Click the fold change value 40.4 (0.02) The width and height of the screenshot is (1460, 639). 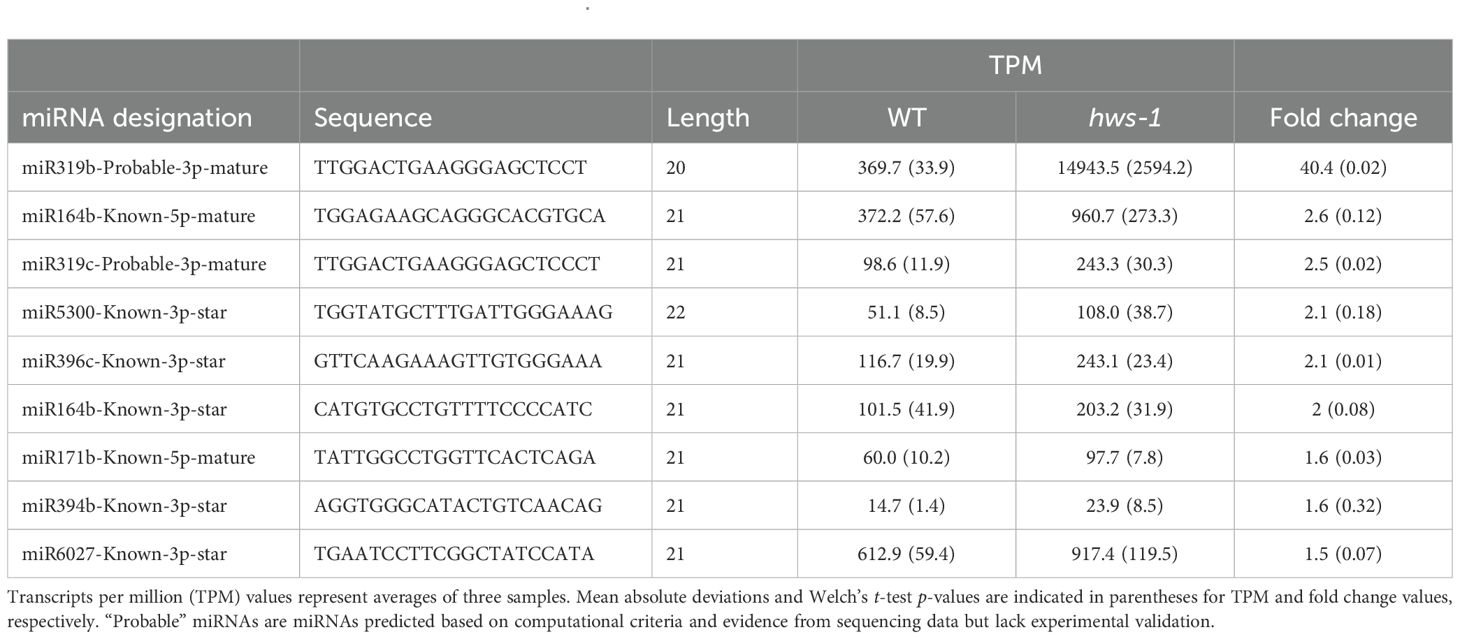[1343, 168]
